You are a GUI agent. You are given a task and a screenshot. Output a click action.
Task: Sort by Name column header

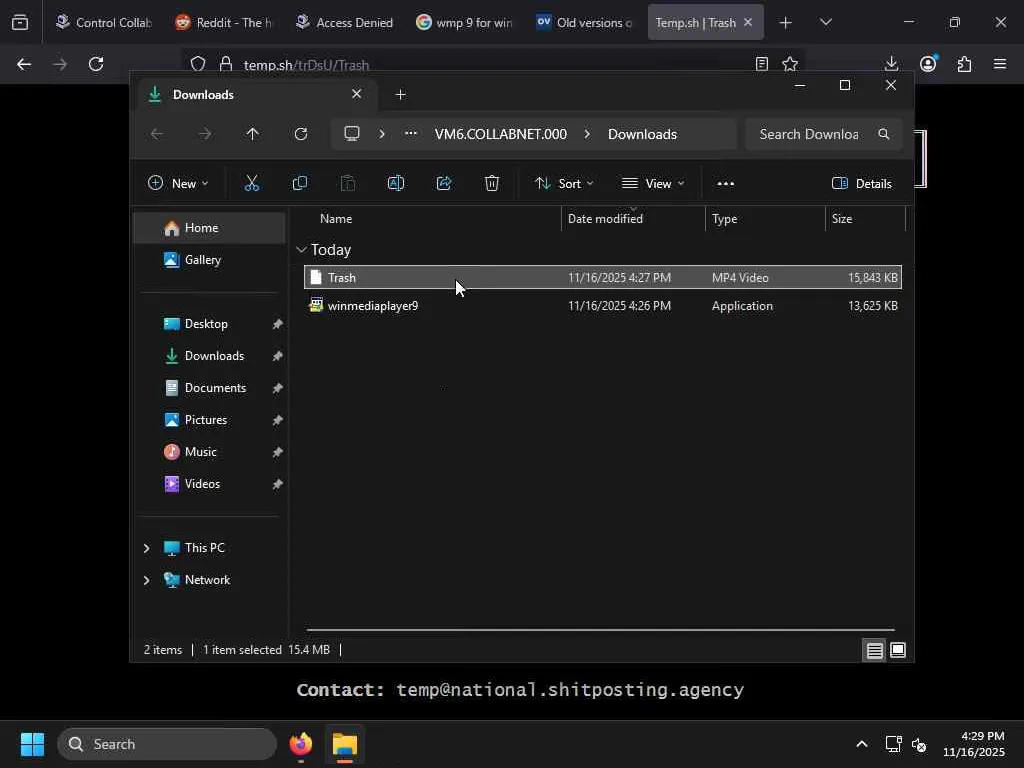[336, 219]
